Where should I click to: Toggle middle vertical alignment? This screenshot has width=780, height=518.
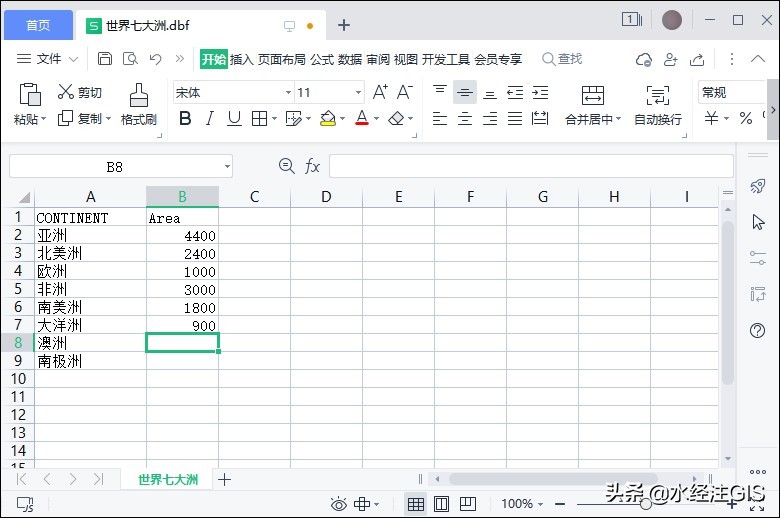pos(465,92)
